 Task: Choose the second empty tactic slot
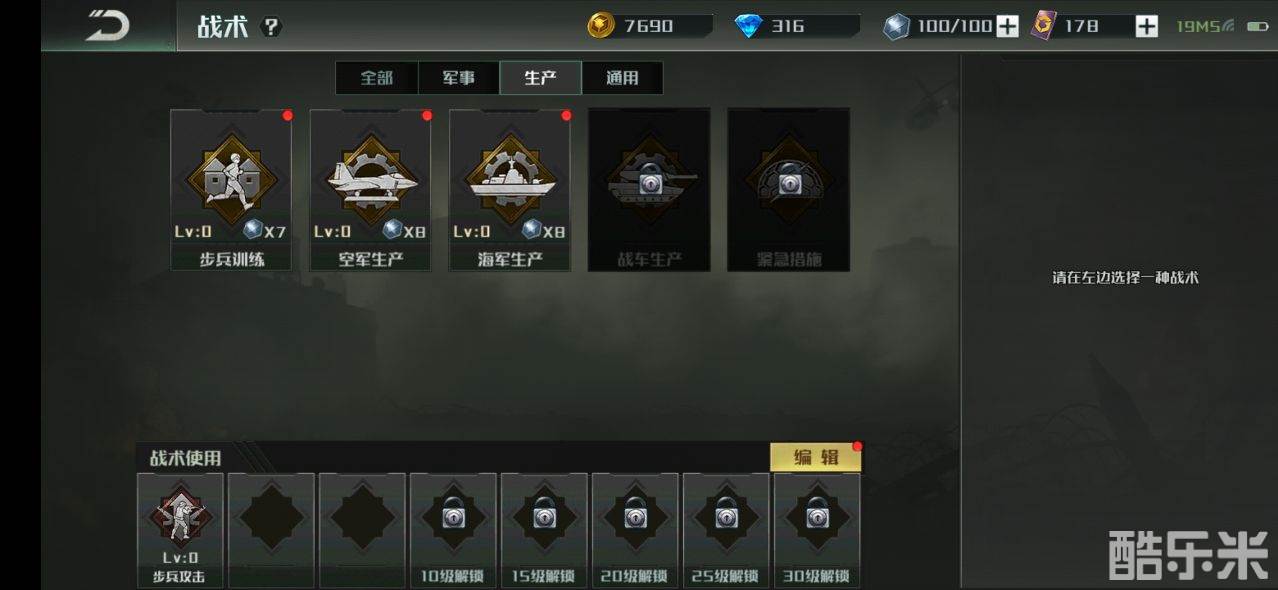362,530
